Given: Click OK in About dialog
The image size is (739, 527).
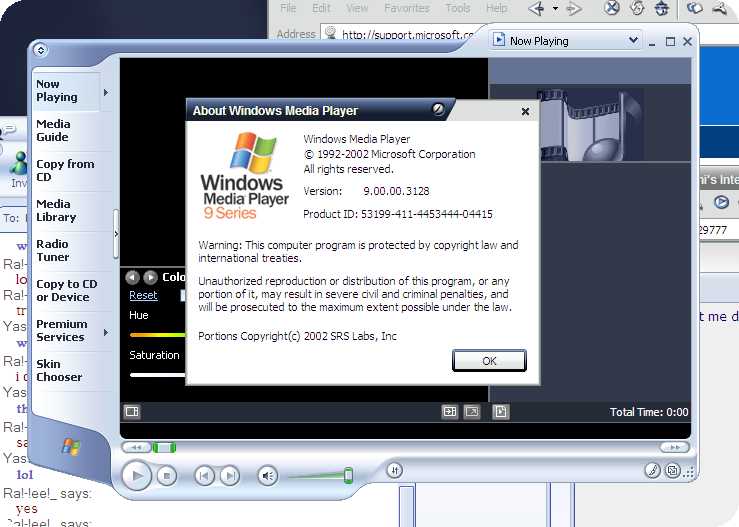Looking at the screenshot, I should (489, 361).
